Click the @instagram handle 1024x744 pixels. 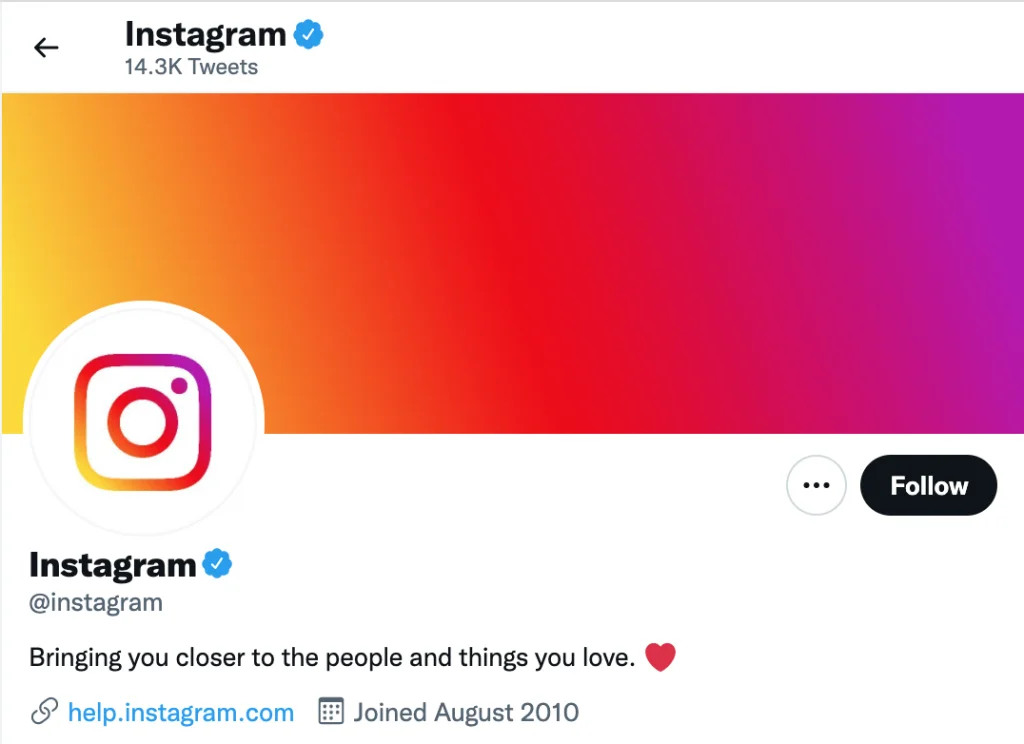tap(96, 602)
